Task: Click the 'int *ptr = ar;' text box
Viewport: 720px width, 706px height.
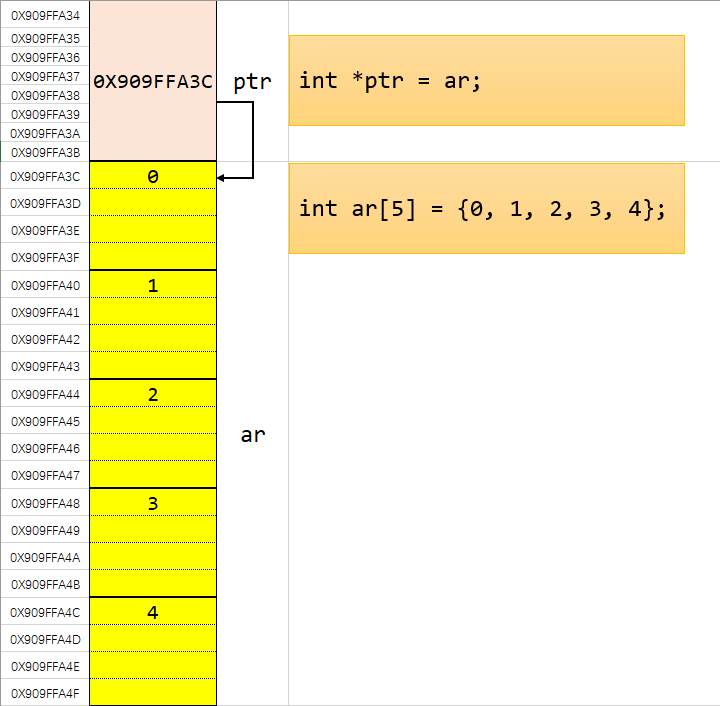Action: click(486, 81)
